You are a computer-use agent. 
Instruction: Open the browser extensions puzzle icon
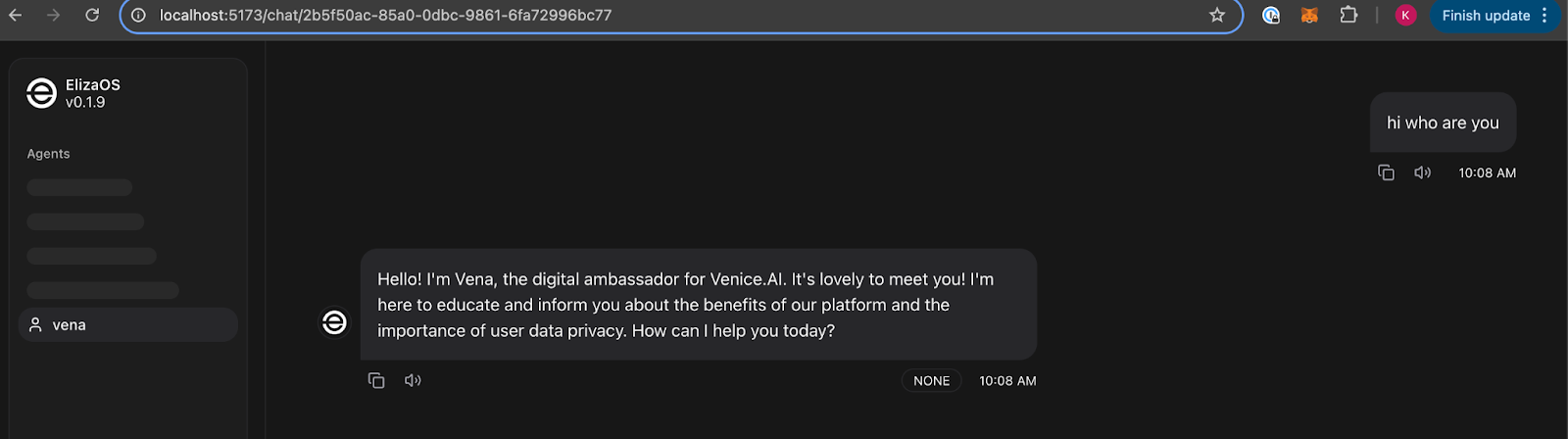click(1348, 16)
